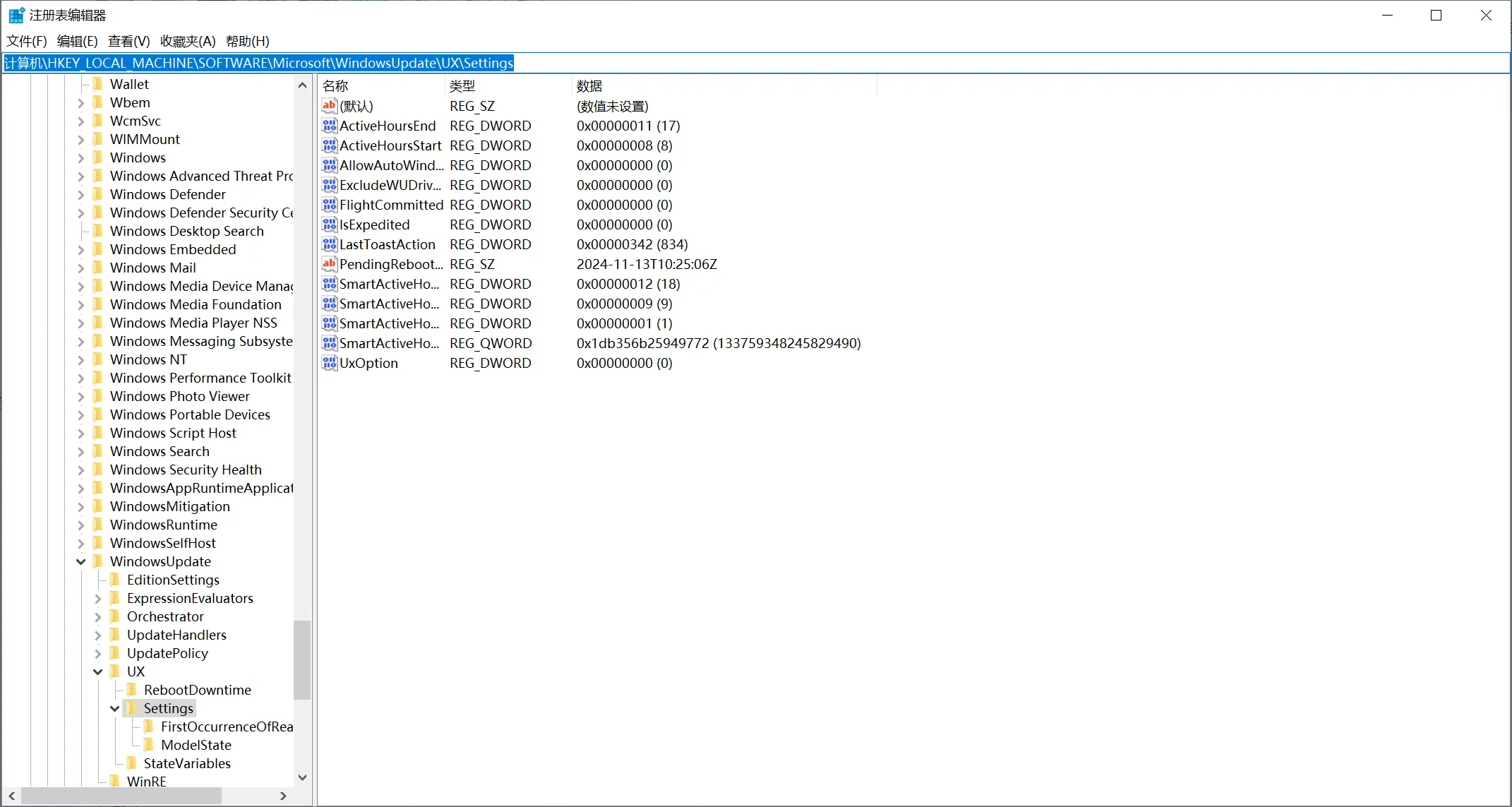Click the Orchestrator folder icon
Screen dimensions: 1512x807
click(115, 616)
